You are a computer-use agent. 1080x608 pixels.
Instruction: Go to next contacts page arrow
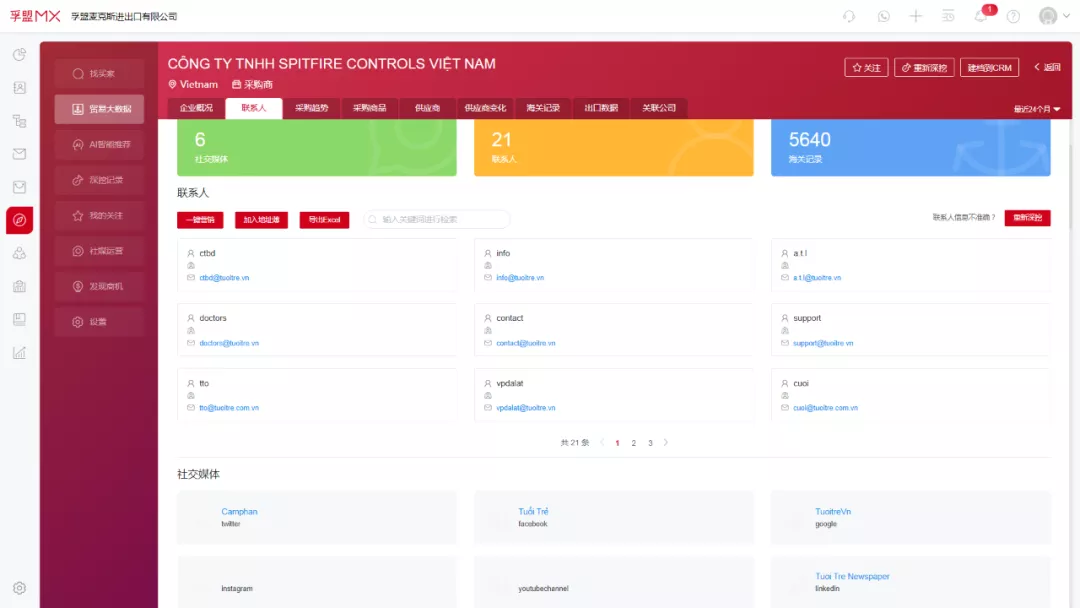[666, 442]
